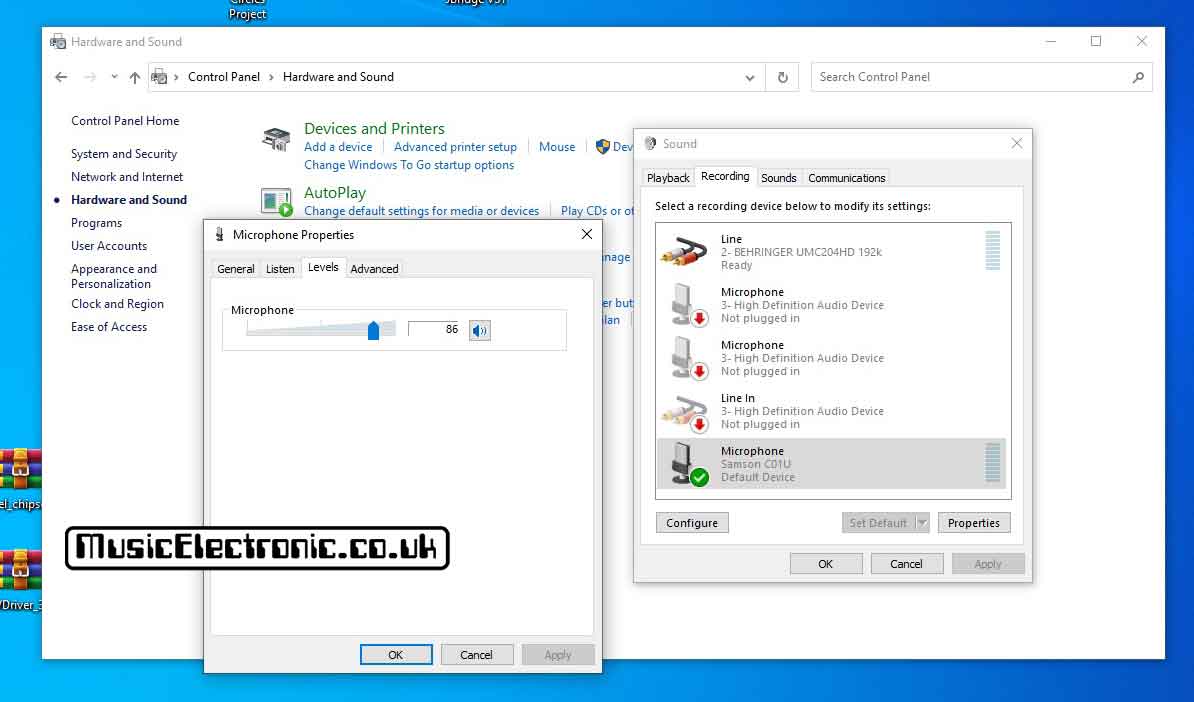Click Change default settings for media or devices
The width and height of the screenshot is (1194, 702).
421,211
